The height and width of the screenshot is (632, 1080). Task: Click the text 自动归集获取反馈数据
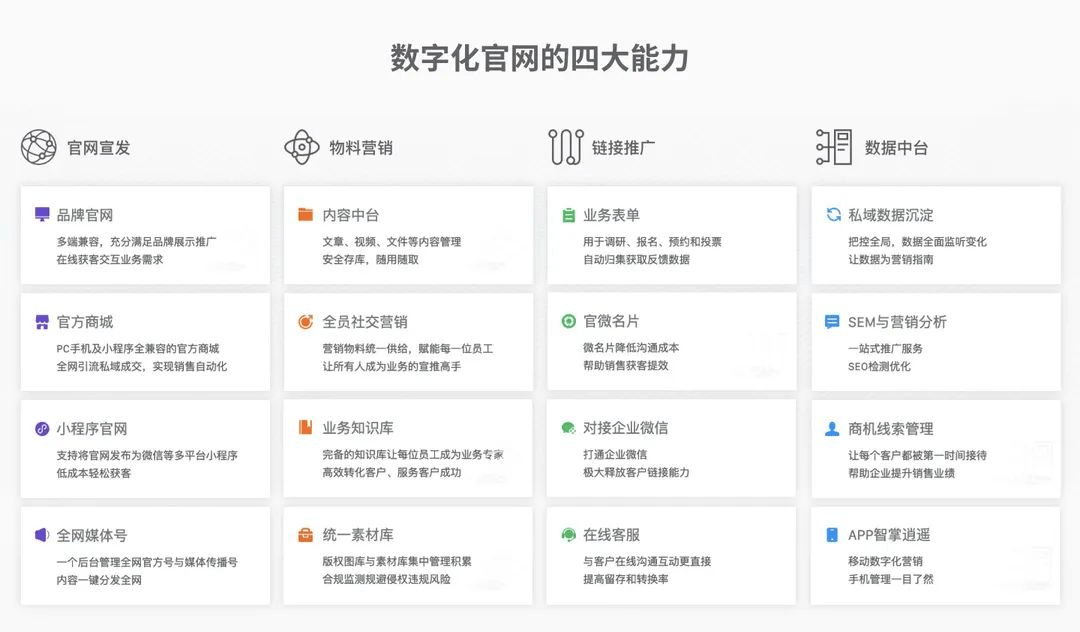click(636, 260)
